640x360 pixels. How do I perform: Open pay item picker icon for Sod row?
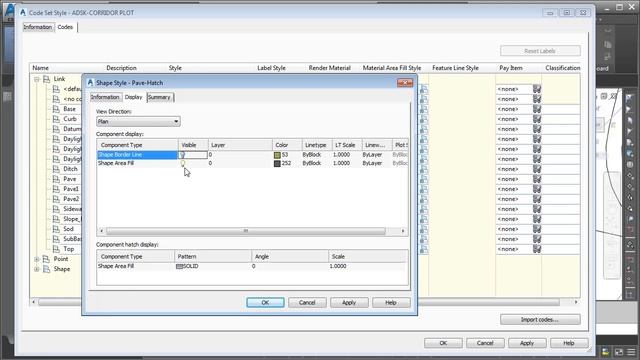click(x=537, y=229)
